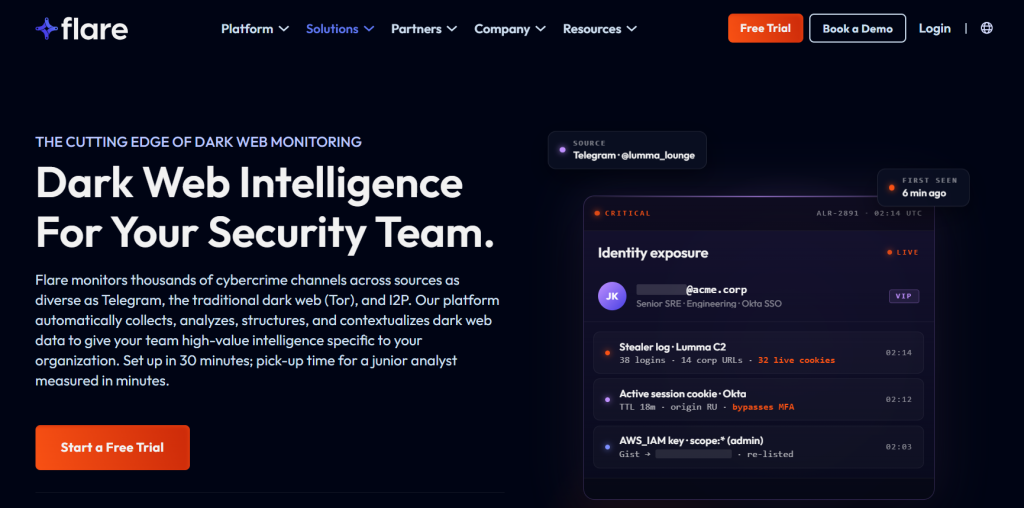Click the Source Telegram @lumma_lounge chip
This screenshot has width=1024, height=508.
pyautogui.click(x=627, y=150)
